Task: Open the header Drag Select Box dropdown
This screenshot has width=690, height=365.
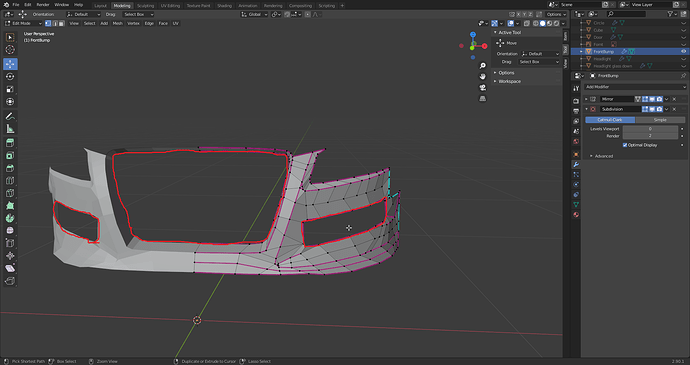Action: [x=138, y=14]
